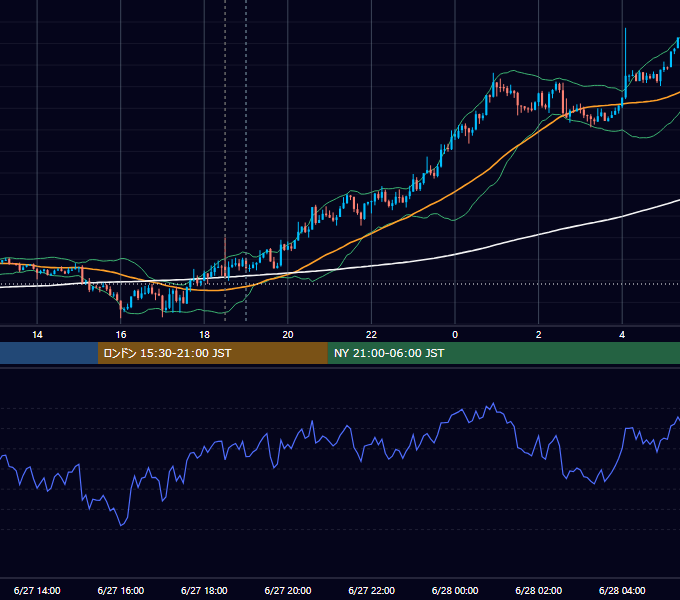Click the 6/28 02:00 timestamp label

click(539, 590)
